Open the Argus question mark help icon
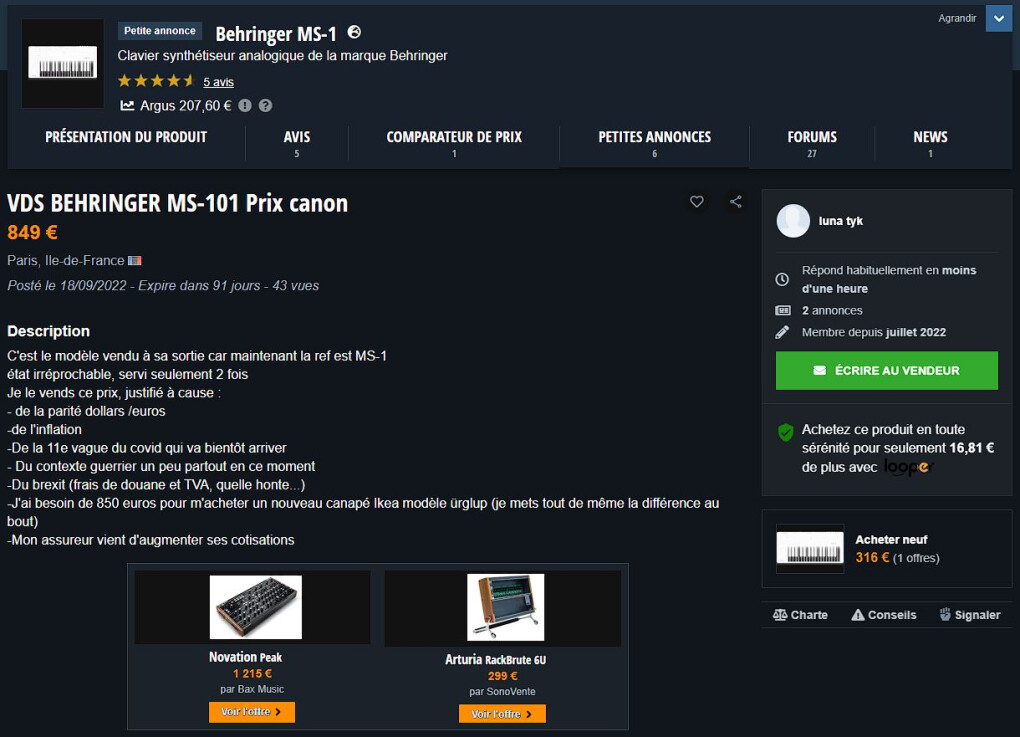Screen dimensions: 1020x737 [265, 105]
